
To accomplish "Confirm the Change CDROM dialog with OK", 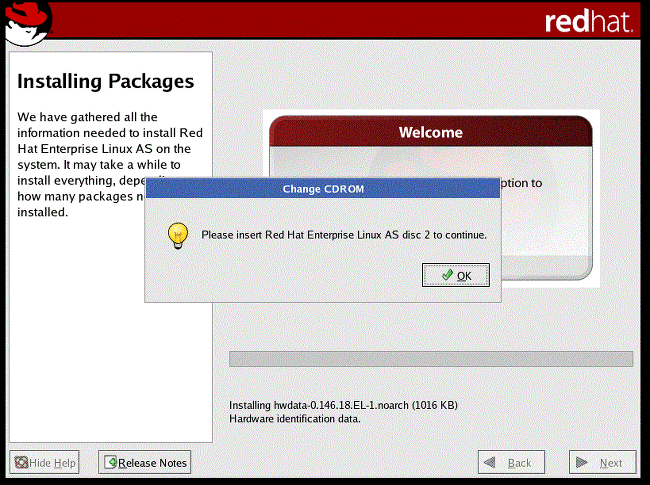I will 456,275.
